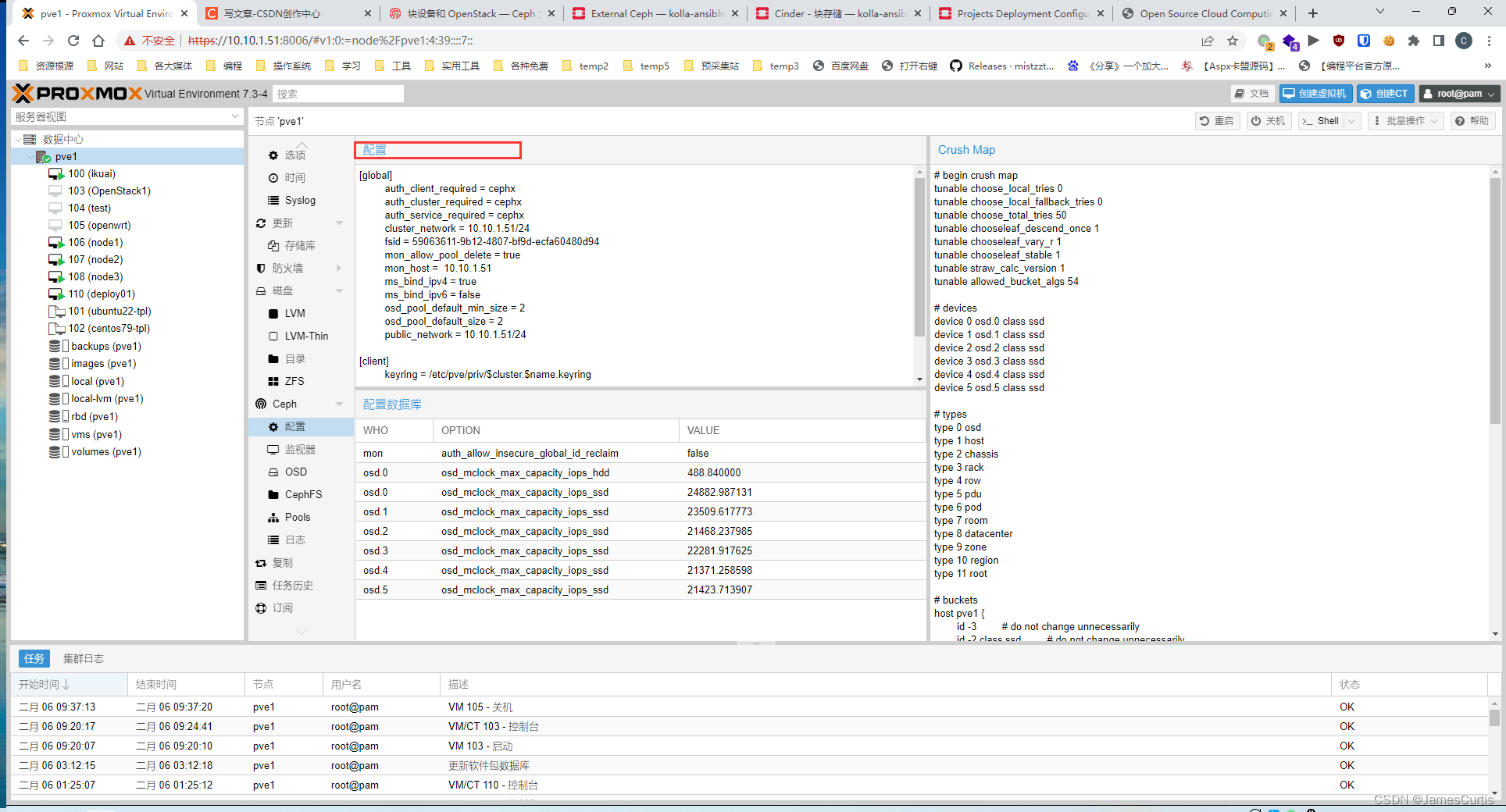
Task: Open the bulk actions (批量操作) dropdown
Action: (x=1406, y=121)
